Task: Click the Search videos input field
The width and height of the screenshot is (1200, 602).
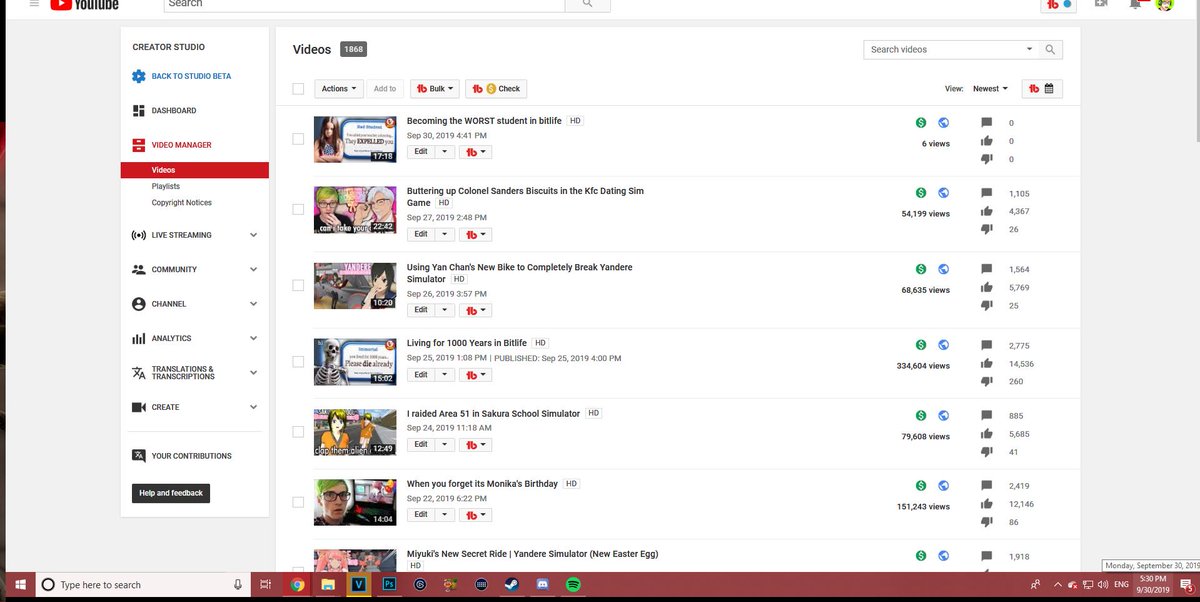Action: coord(943,49)
